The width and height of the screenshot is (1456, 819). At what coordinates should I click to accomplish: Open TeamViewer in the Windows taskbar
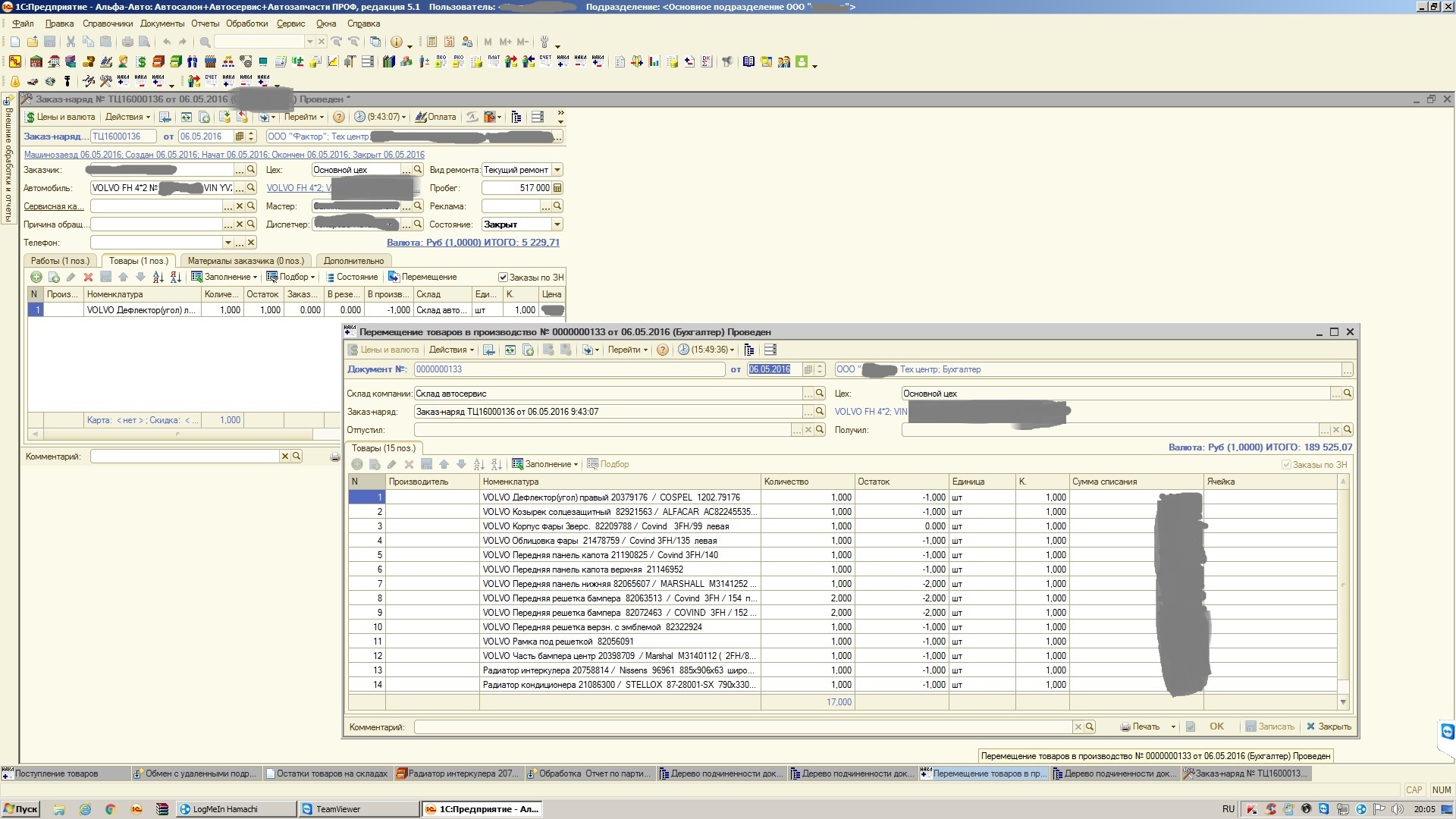point(359,809)
